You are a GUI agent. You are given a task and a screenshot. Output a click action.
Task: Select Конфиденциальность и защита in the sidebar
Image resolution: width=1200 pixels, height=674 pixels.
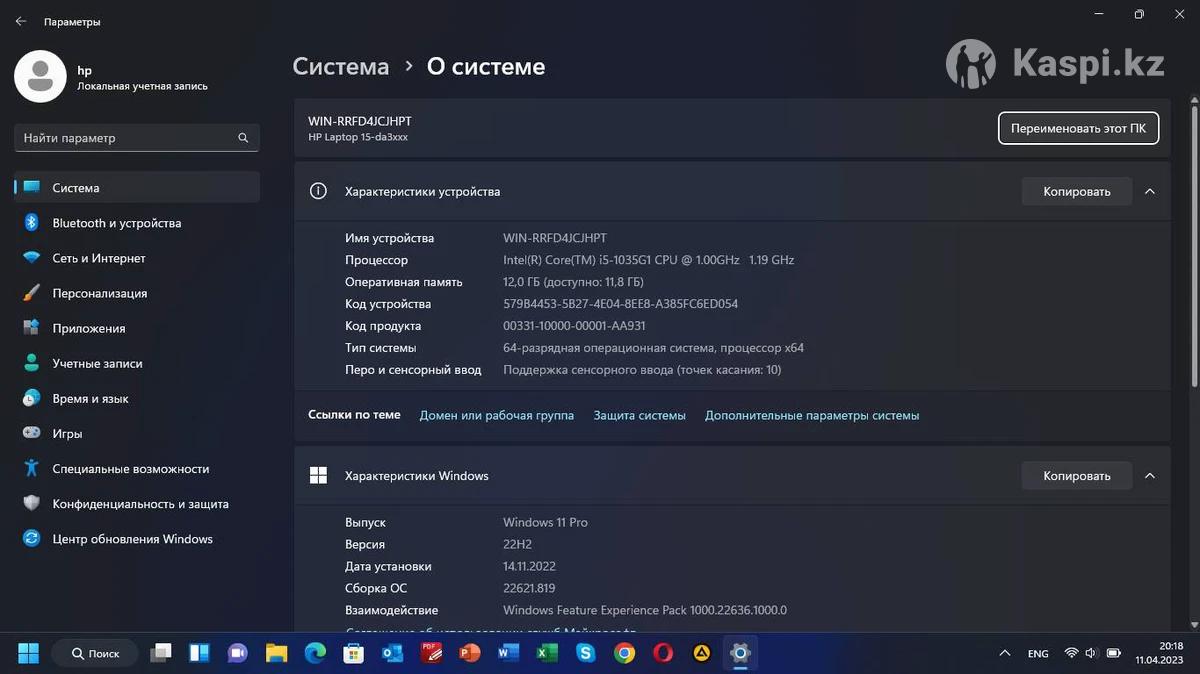coord(137,504)
